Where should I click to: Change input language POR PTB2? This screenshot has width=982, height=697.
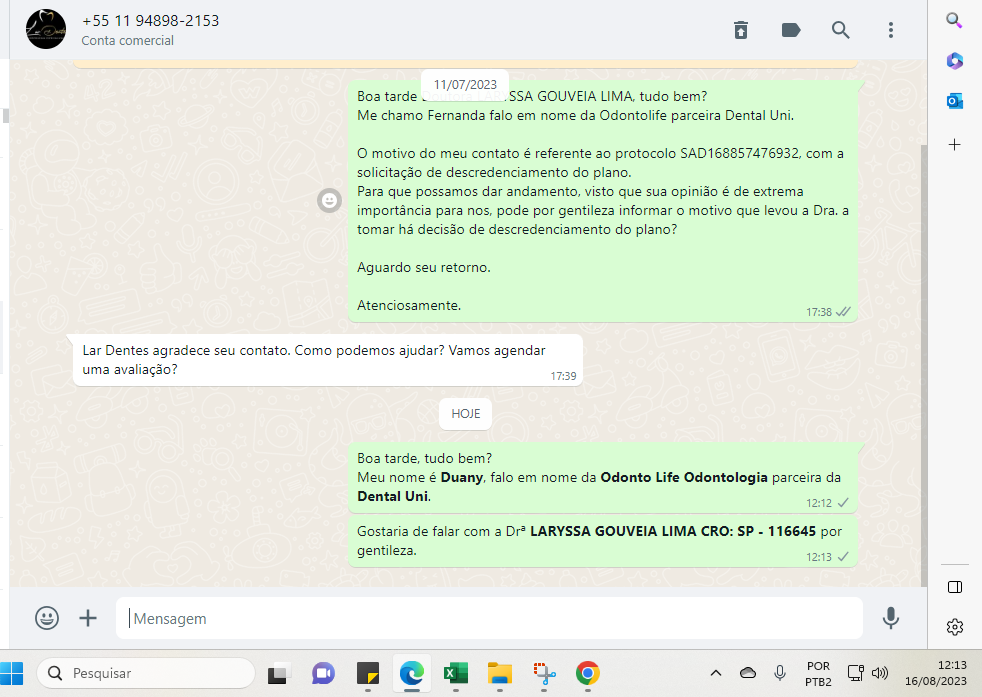tap(818, 673)
